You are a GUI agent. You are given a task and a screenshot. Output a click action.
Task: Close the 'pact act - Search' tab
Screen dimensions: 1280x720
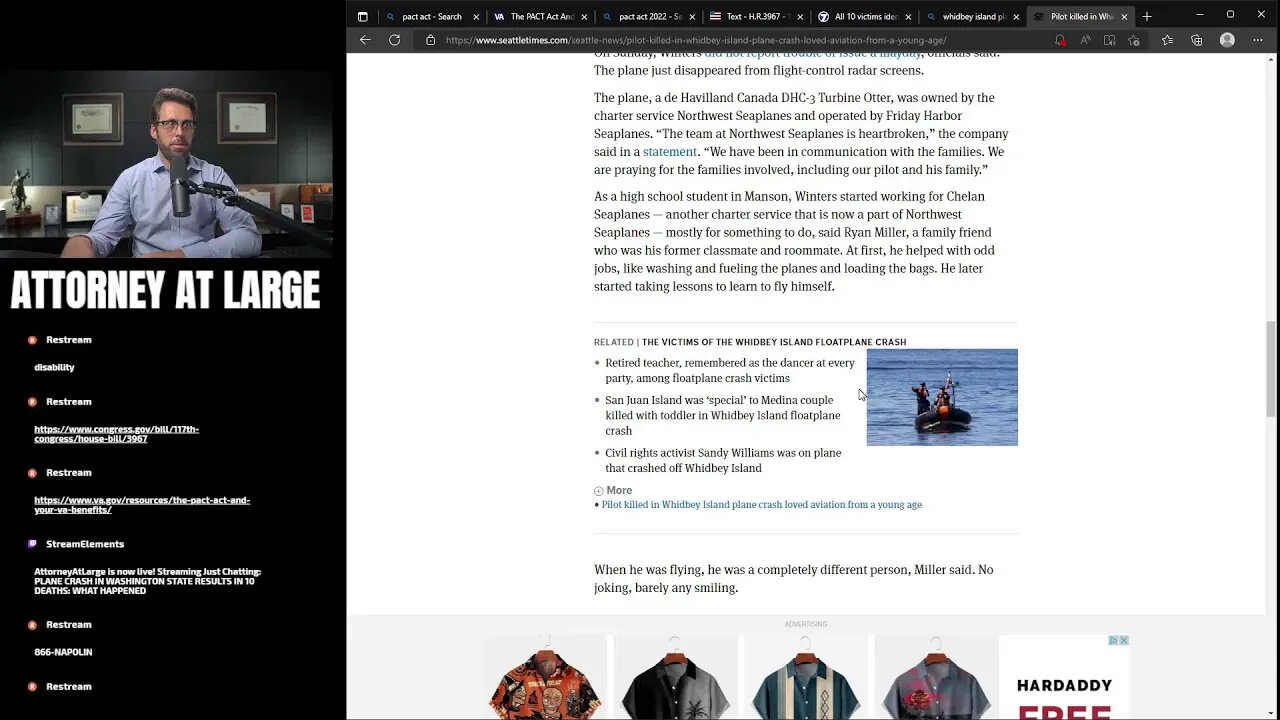(476, 17)
